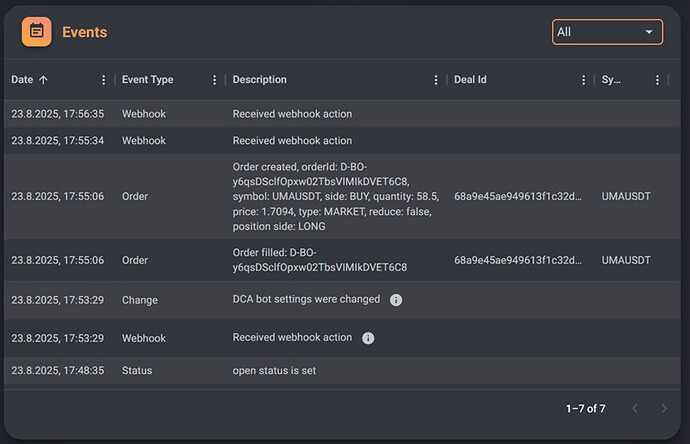
Task: Sort by the Deal Id column header
Action: [x=473, y=80]
